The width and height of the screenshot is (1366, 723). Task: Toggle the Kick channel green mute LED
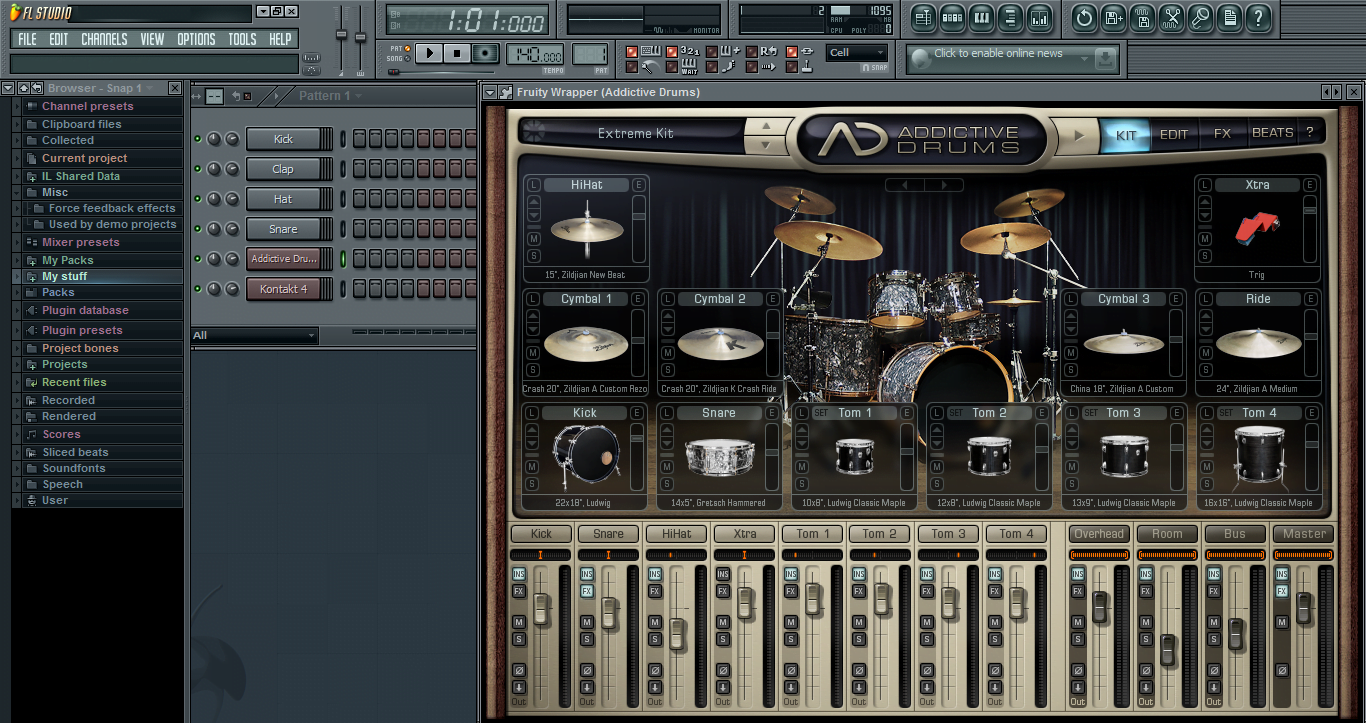(x=198, y=139)
